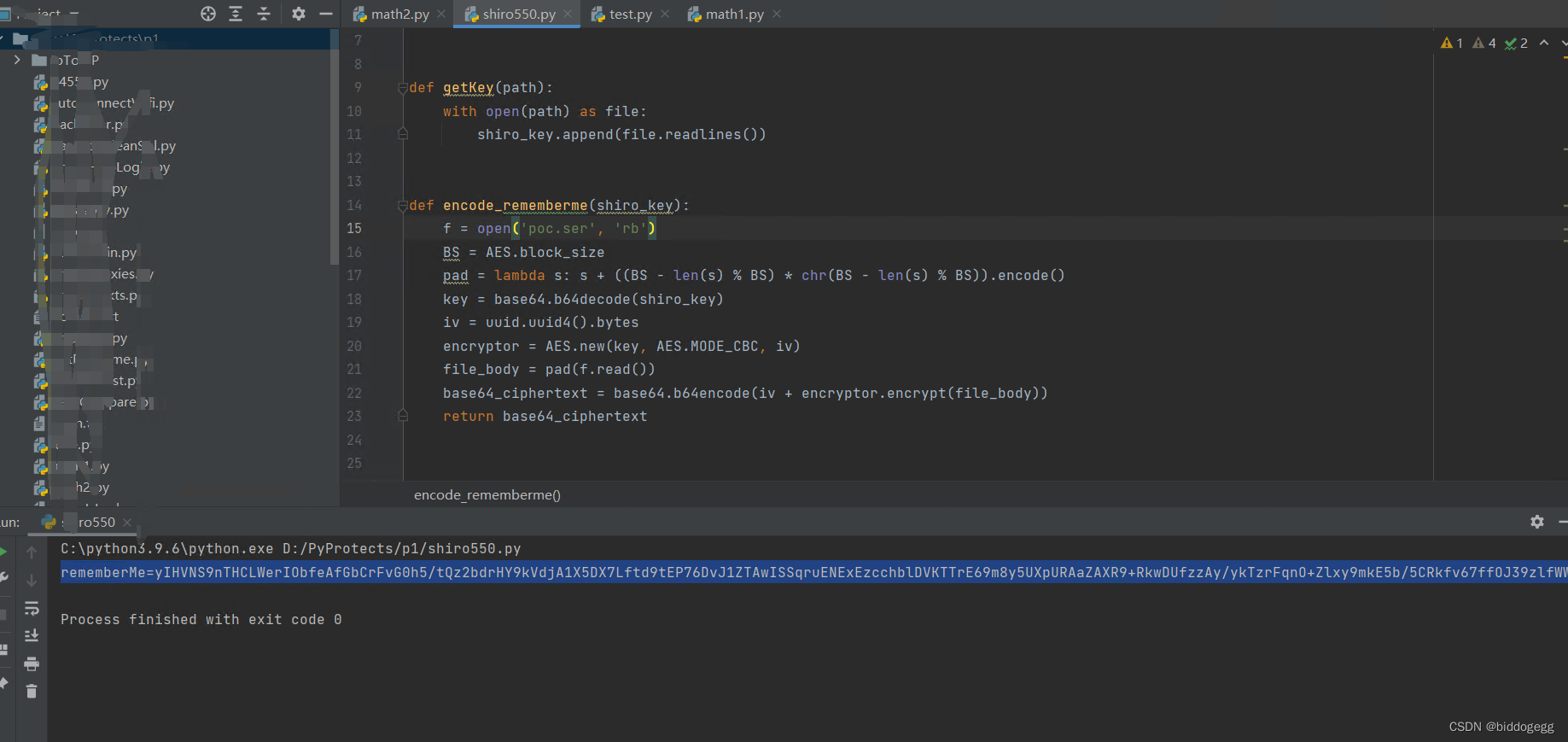This screenshot has height=742, width=1568.
Task: Click the weak warnings indicator showing 4
Action: click(x=1484, y=43)
